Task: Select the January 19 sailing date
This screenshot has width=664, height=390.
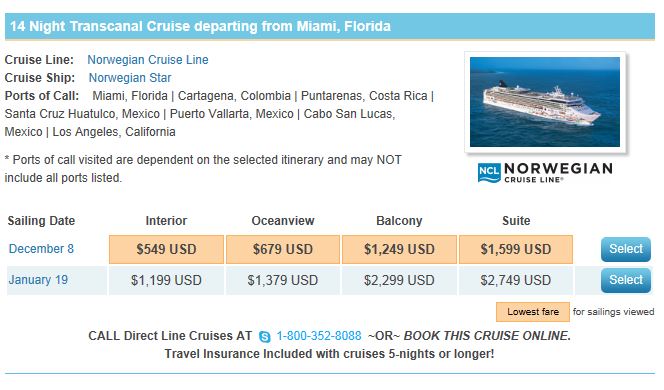Action: click(x=38, y=280)
